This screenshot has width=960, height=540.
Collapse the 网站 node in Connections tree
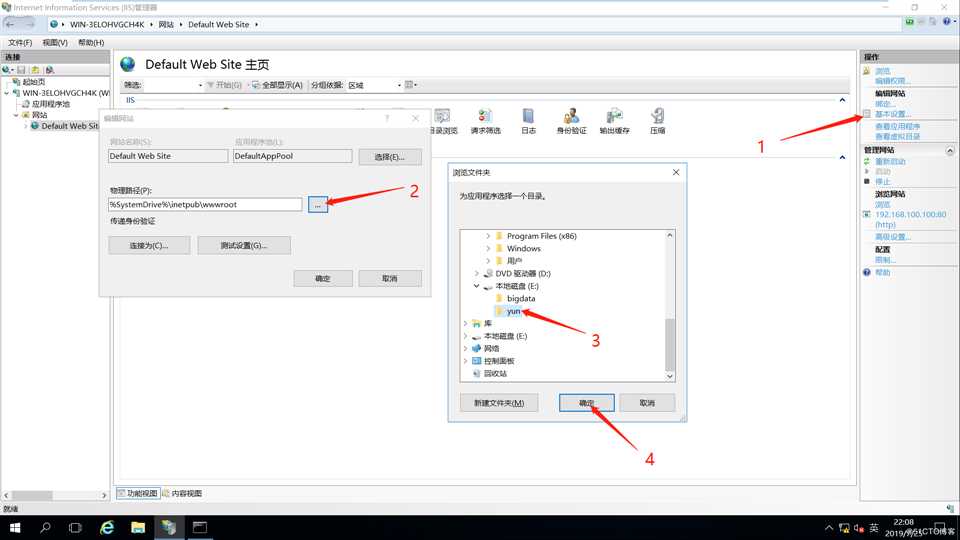click(17, 115)
